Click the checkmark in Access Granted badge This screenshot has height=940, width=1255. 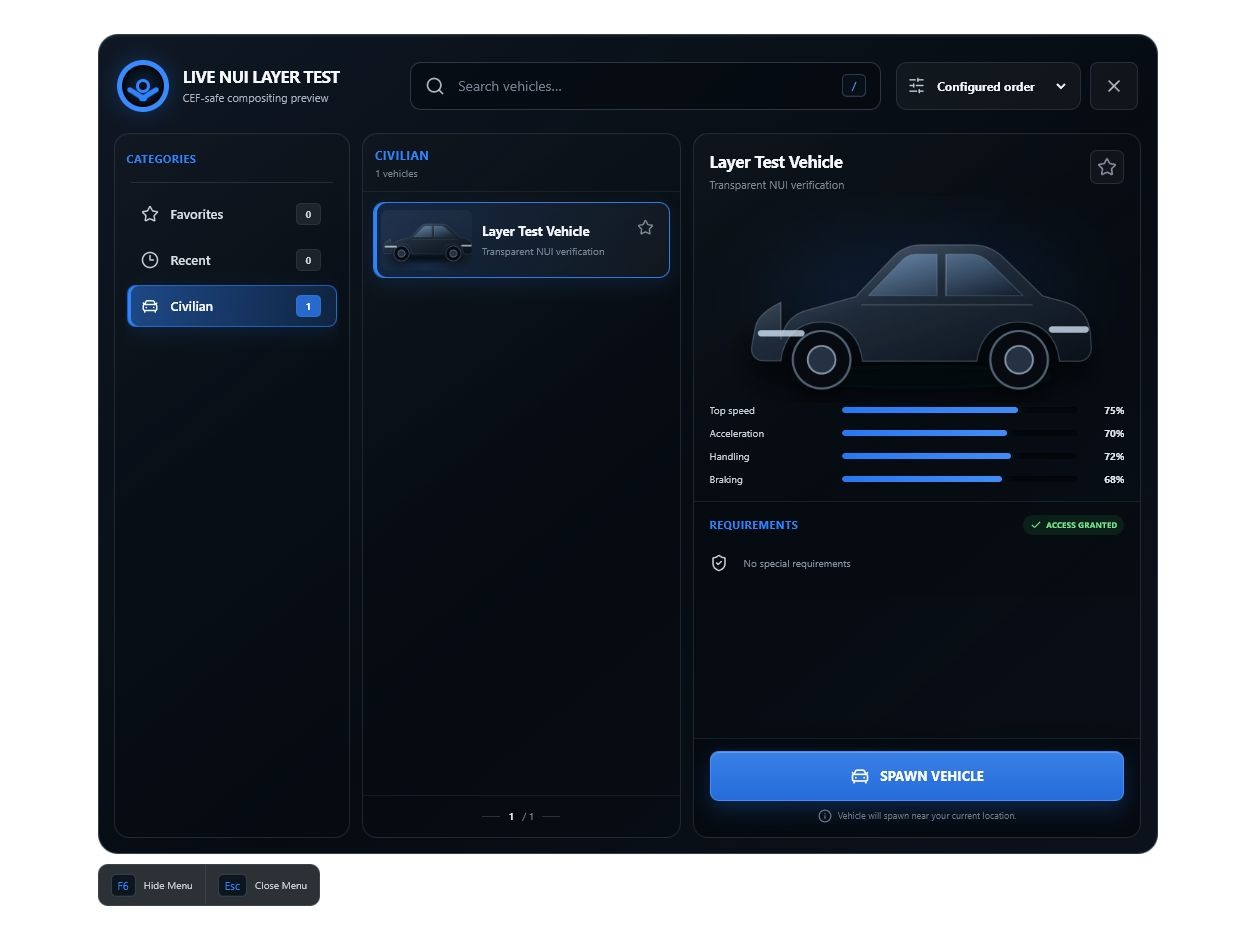click(1036, 525)
